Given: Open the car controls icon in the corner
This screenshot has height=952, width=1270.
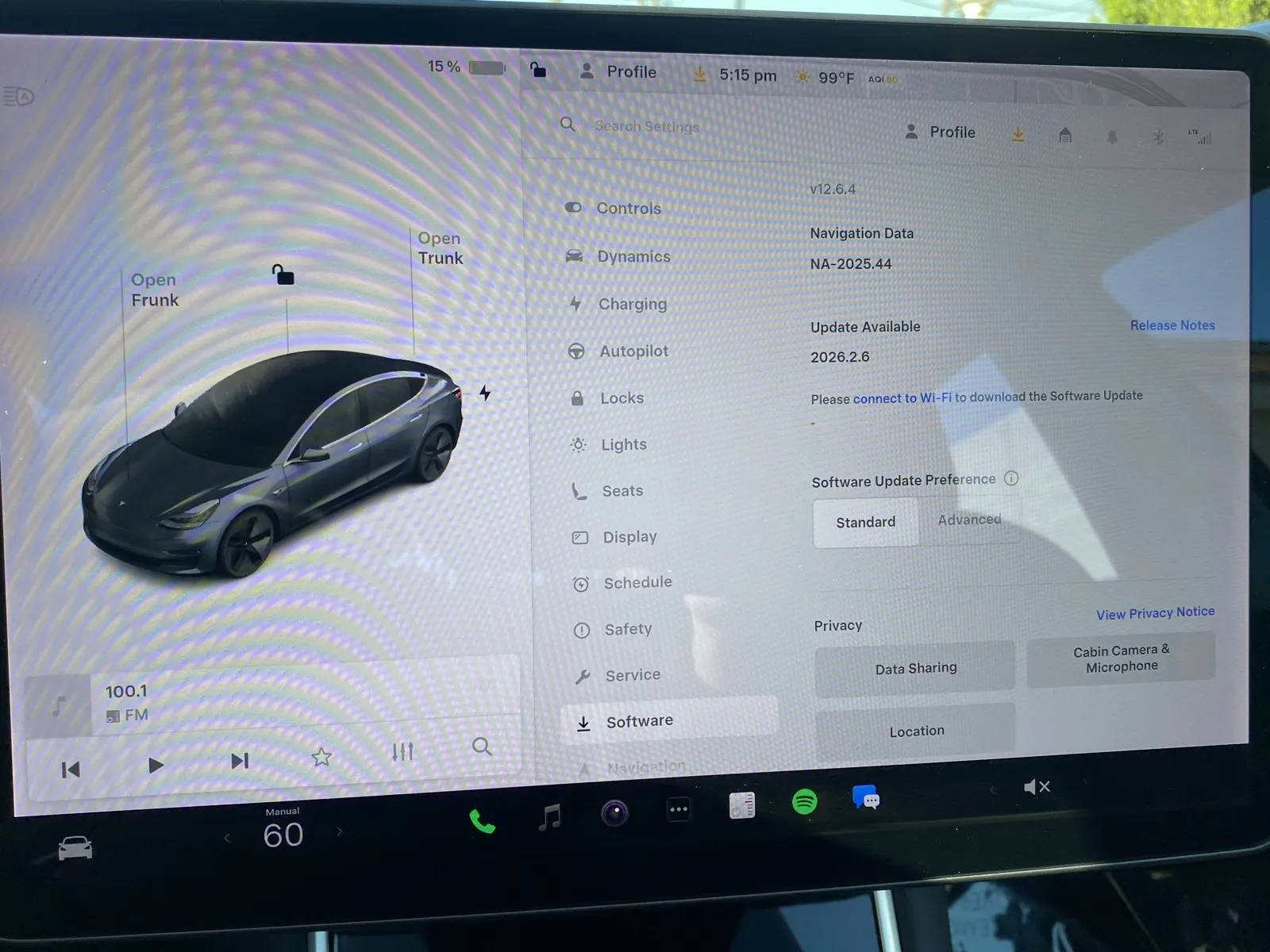Looking at the screenshot, I should 75,849.
